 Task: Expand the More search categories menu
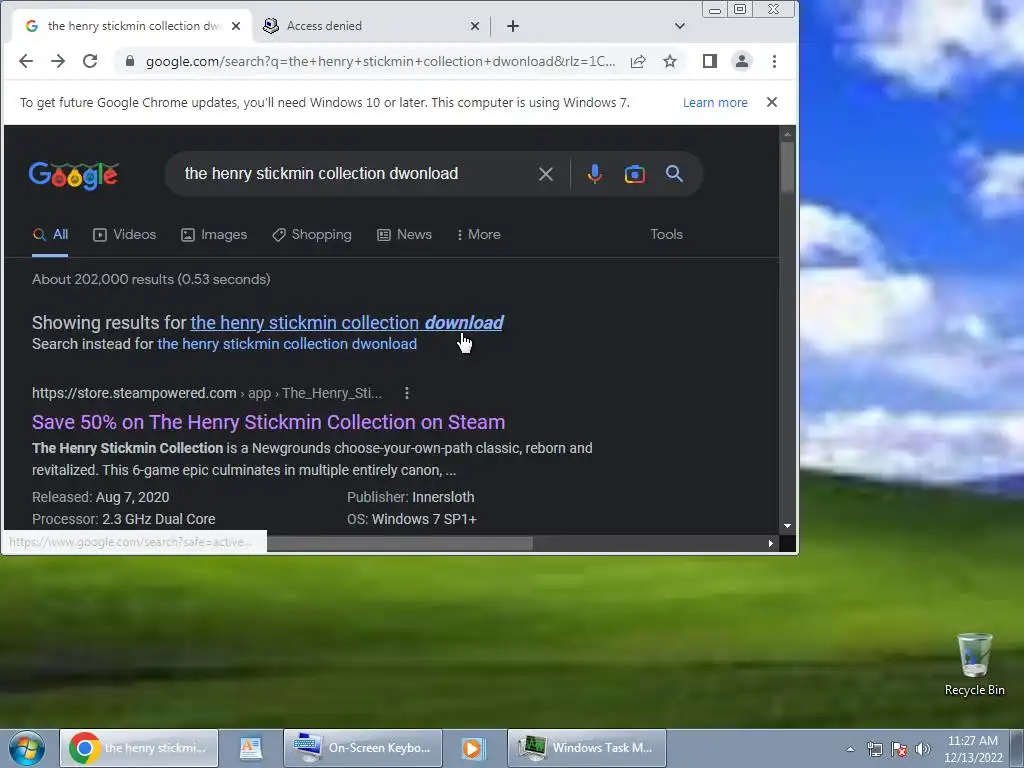tap(479, 234)
